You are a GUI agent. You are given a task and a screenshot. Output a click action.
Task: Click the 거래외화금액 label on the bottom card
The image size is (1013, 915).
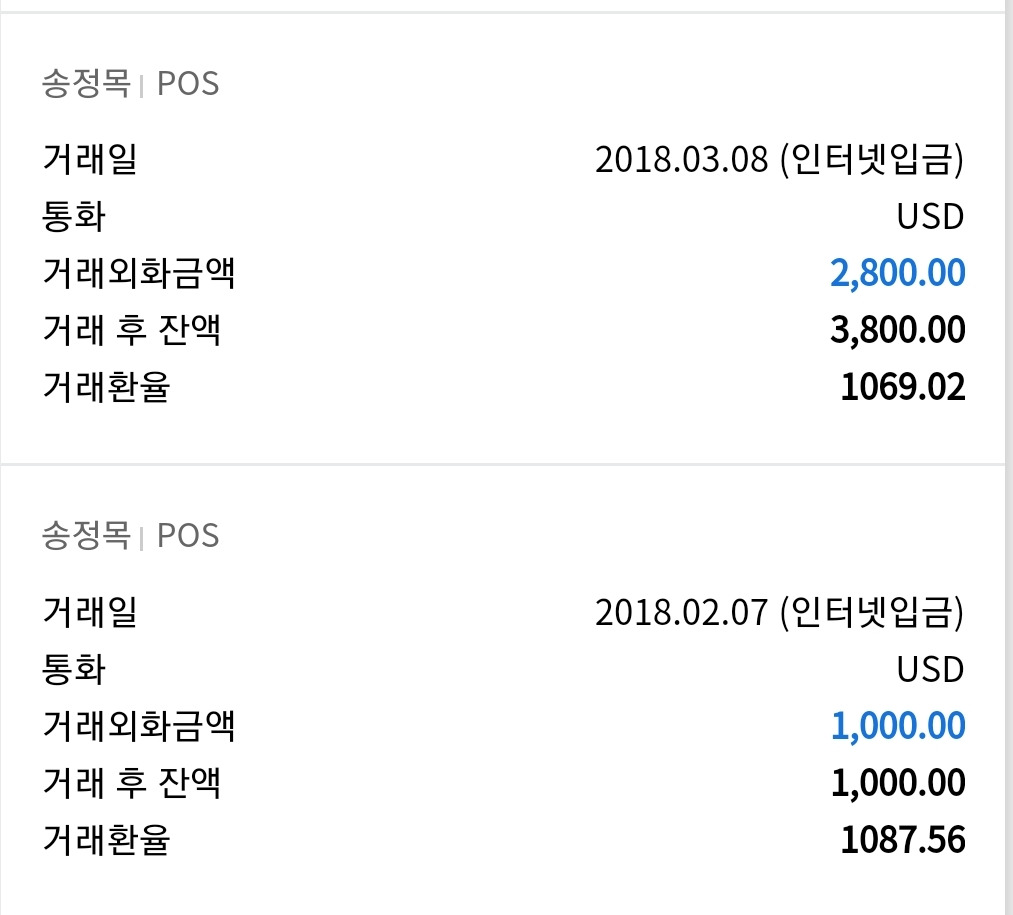point(139,725)
